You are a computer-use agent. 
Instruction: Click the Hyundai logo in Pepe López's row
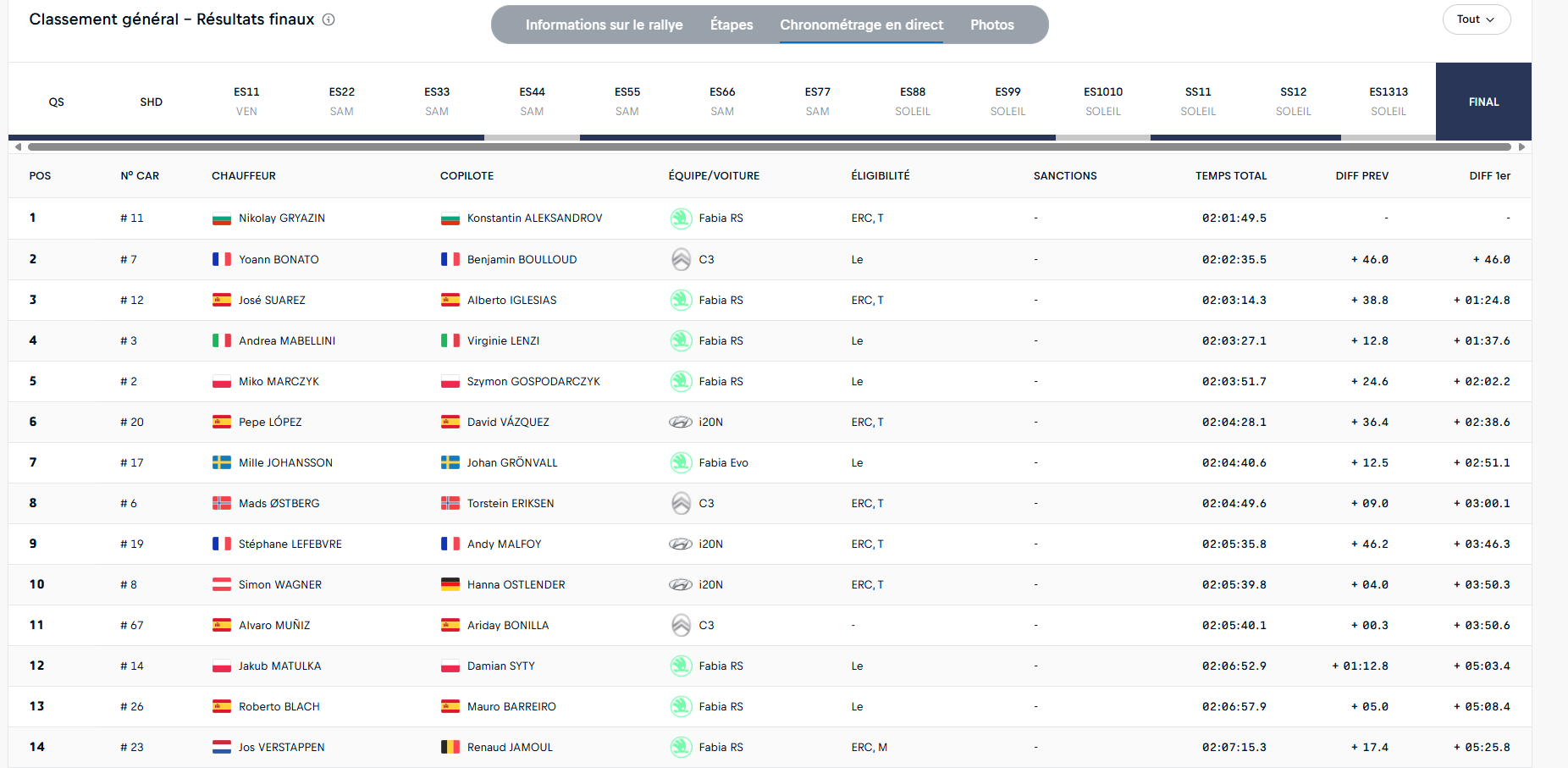click(681, 422)
